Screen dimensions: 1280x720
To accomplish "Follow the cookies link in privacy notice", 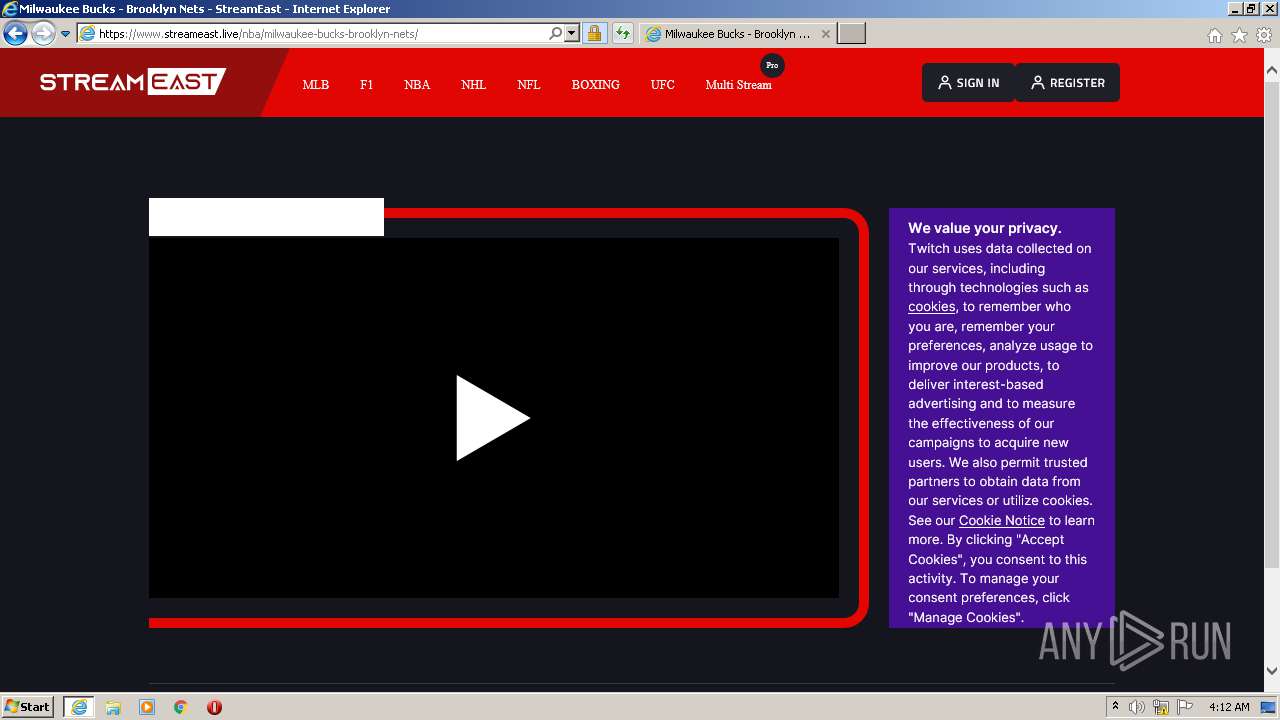I will click(x=931, y=307).
